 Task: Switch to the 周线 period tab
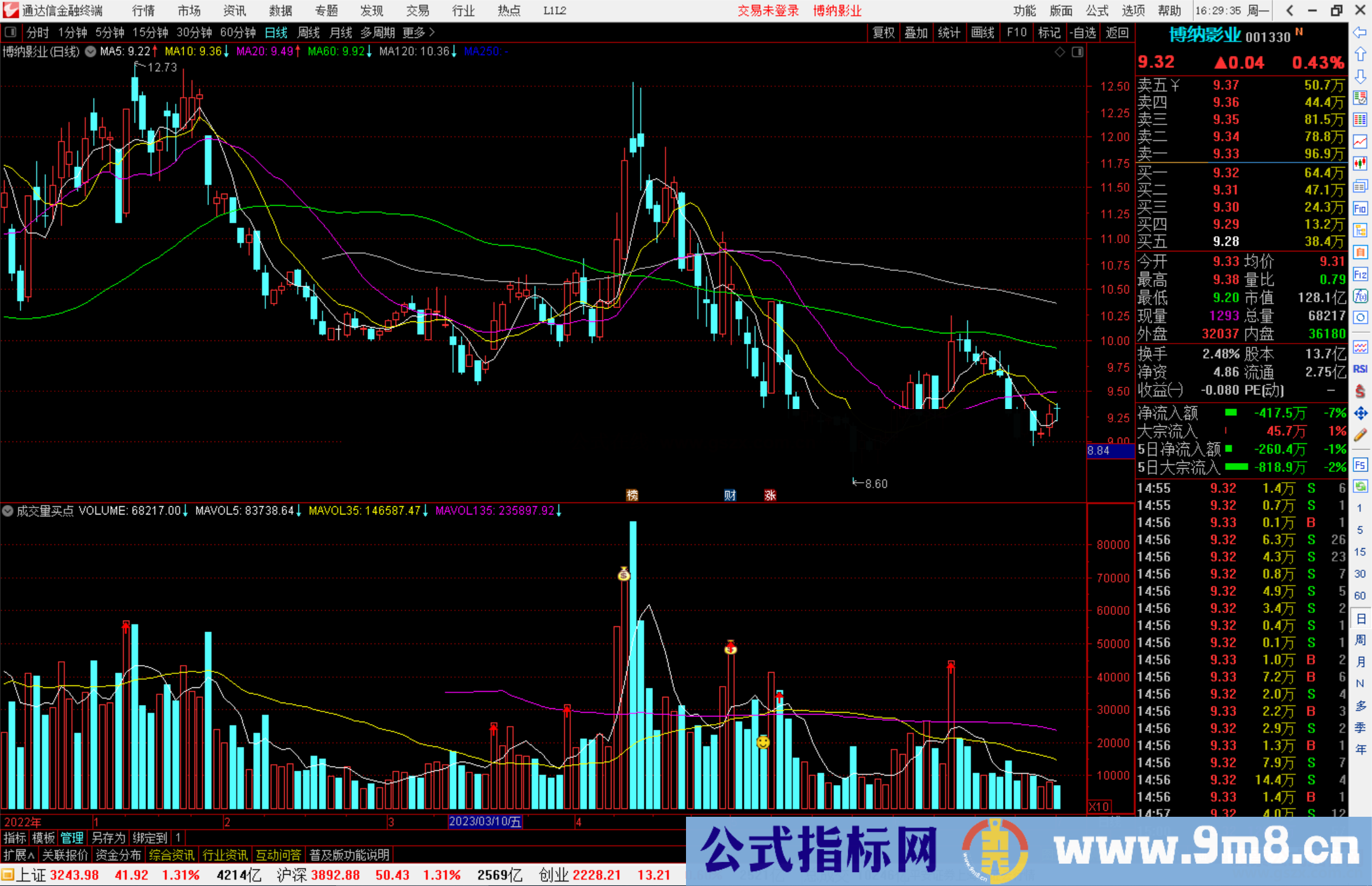coord(309,32)
